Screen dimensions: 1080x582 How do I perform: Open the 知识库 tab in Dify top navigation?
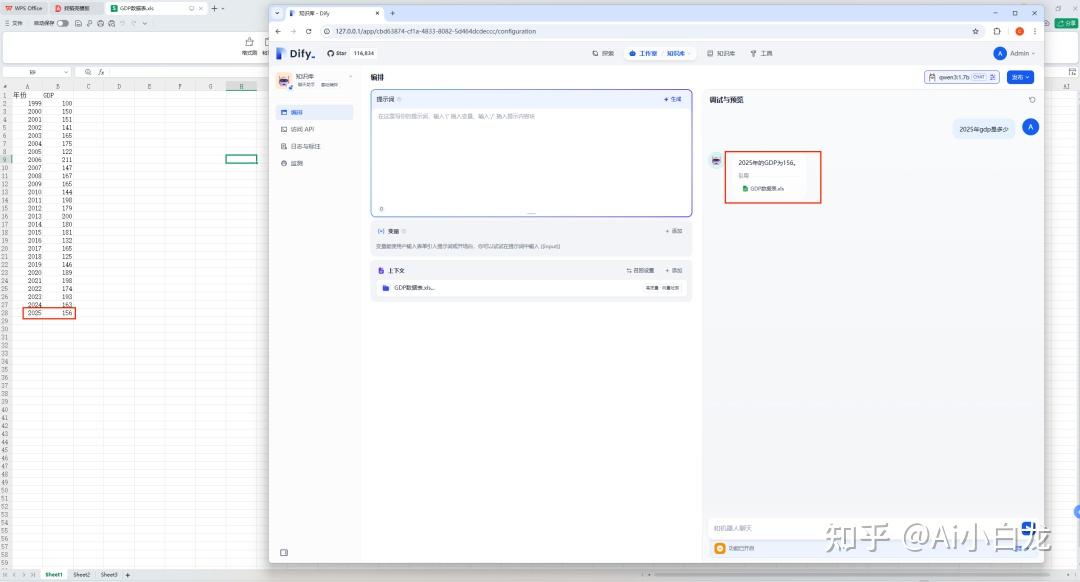pos(721,53)
